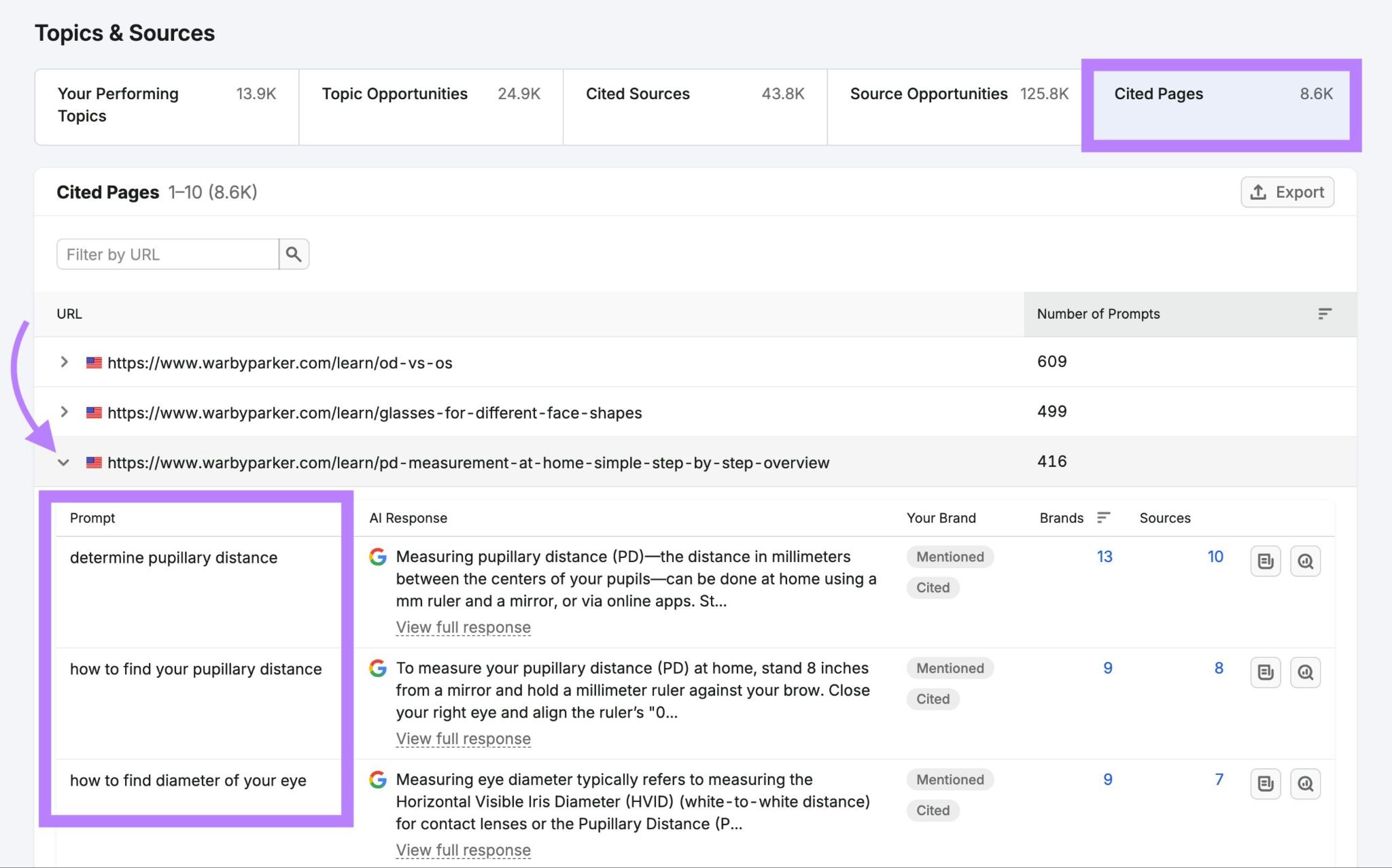1392x868 pixels.
Task: Click Cited badge in 'determine pupillary distance' row
Action: tap(933, 588)
